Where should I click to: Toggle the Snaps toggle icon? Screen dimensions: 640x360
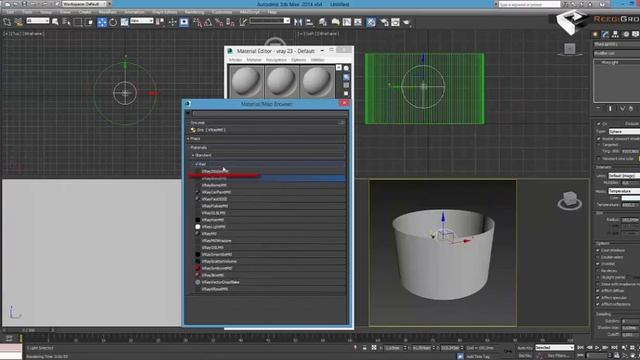(x=198, y=22)
